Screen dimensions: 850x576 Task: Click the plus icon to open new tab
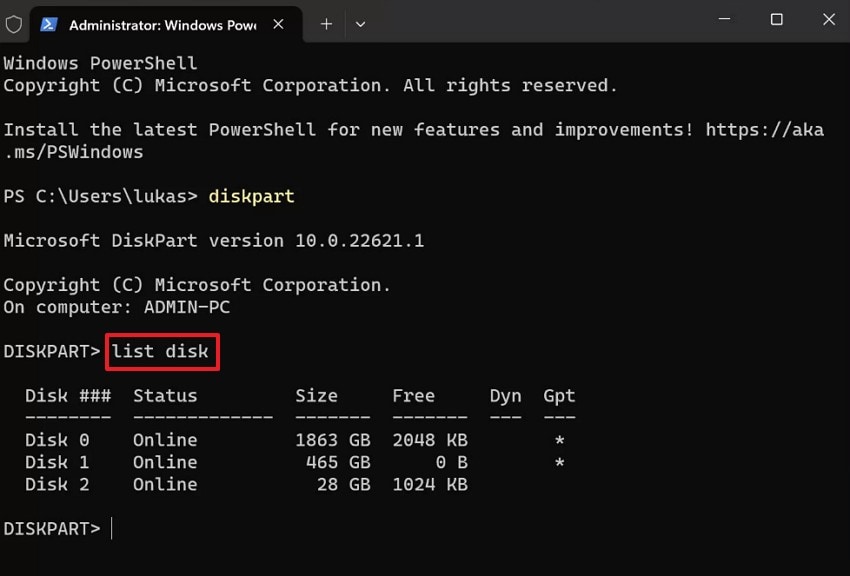click(325, 24)
